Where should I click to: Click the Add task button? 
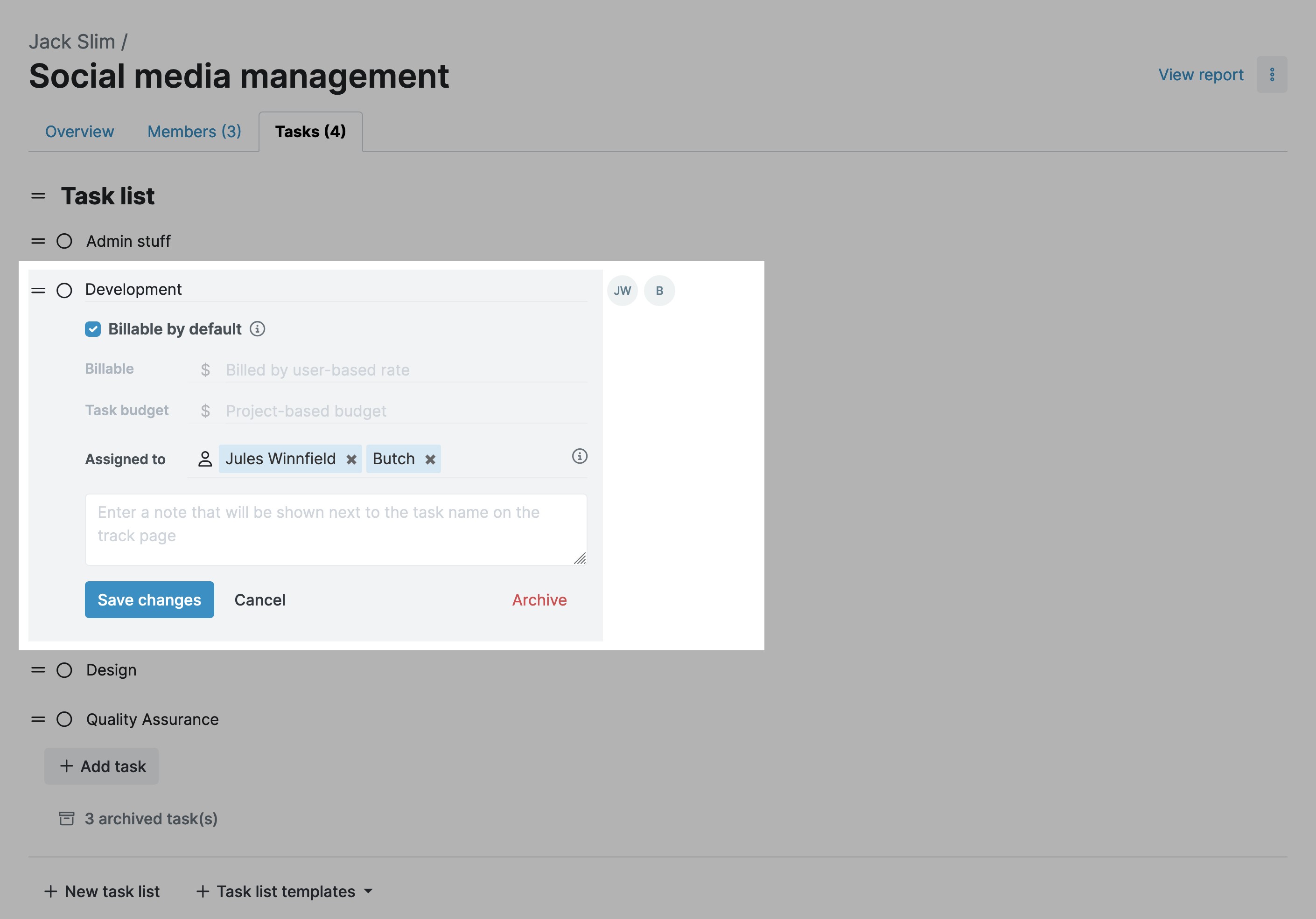(101, 766)
